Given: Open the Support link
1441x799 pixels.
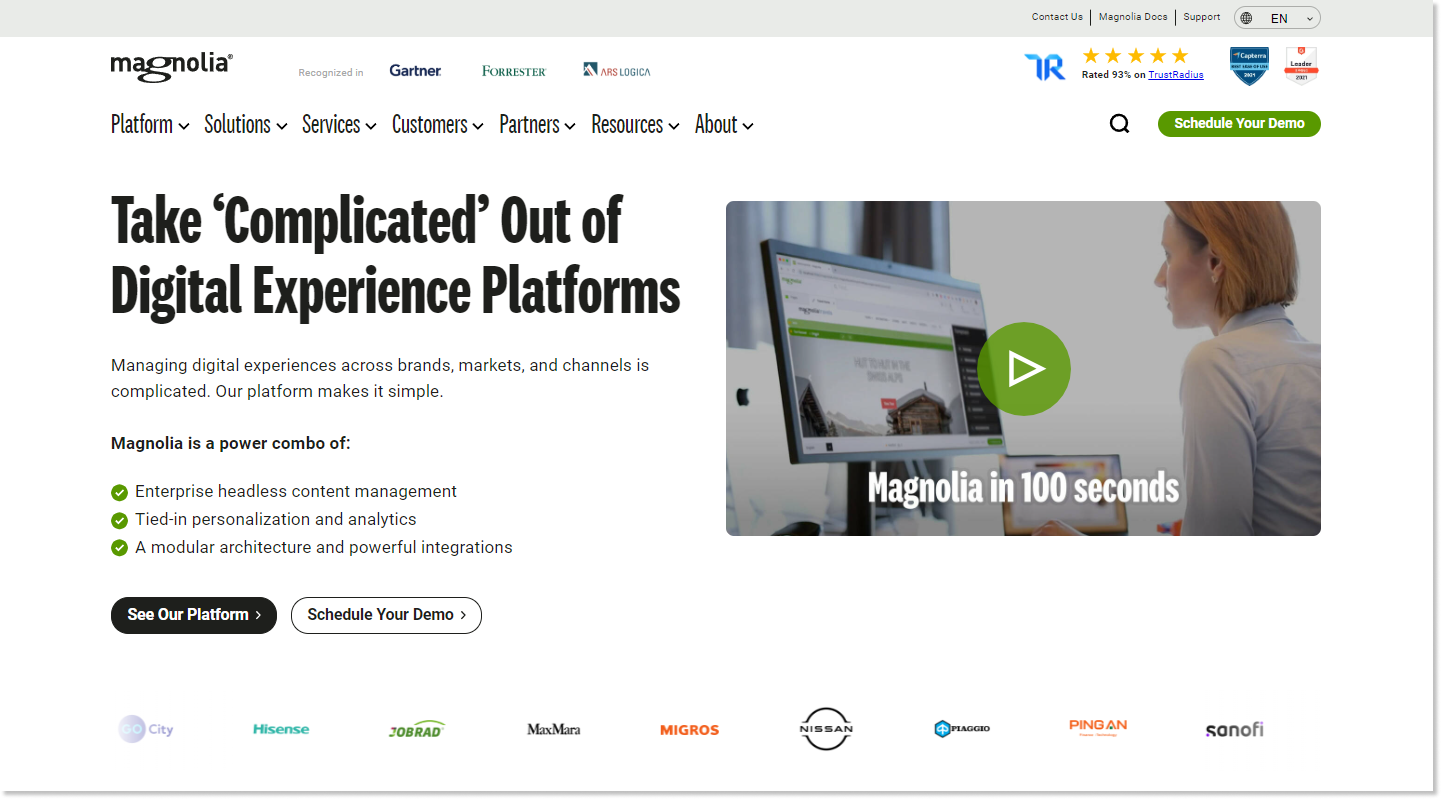Looking at the screenshot, I should [x=1202, y=17].
